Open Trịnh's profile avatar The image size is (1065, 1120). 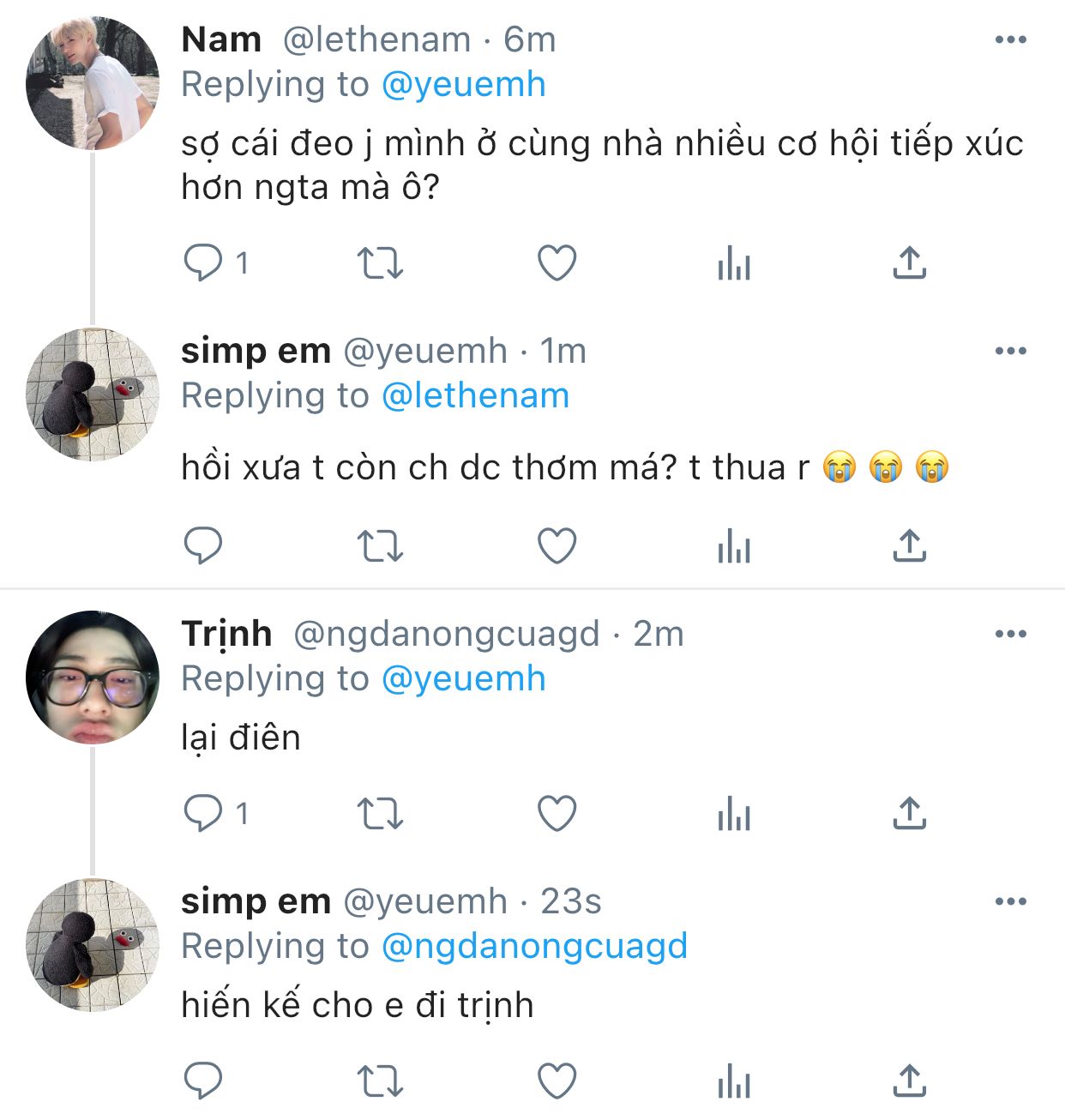click(93, 677)
